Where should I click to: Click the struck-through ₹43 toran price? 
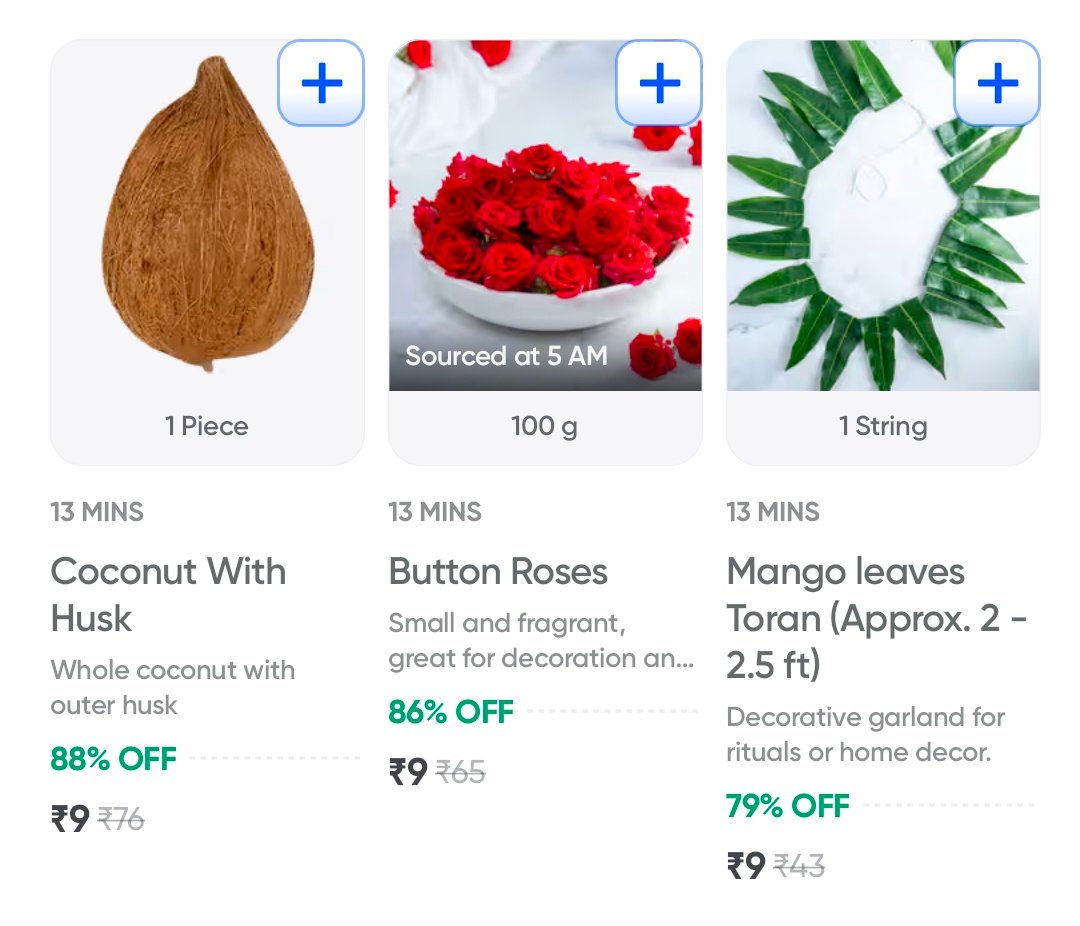pos(800,866)
